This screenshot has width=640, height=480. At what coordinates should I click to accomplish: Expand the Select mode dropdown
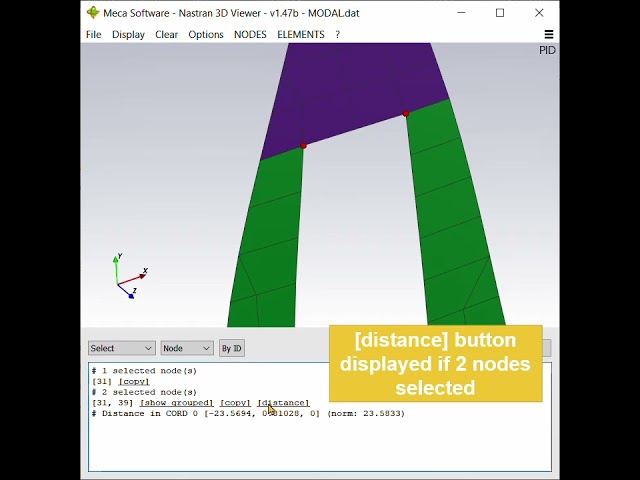[x=122, y=348]
